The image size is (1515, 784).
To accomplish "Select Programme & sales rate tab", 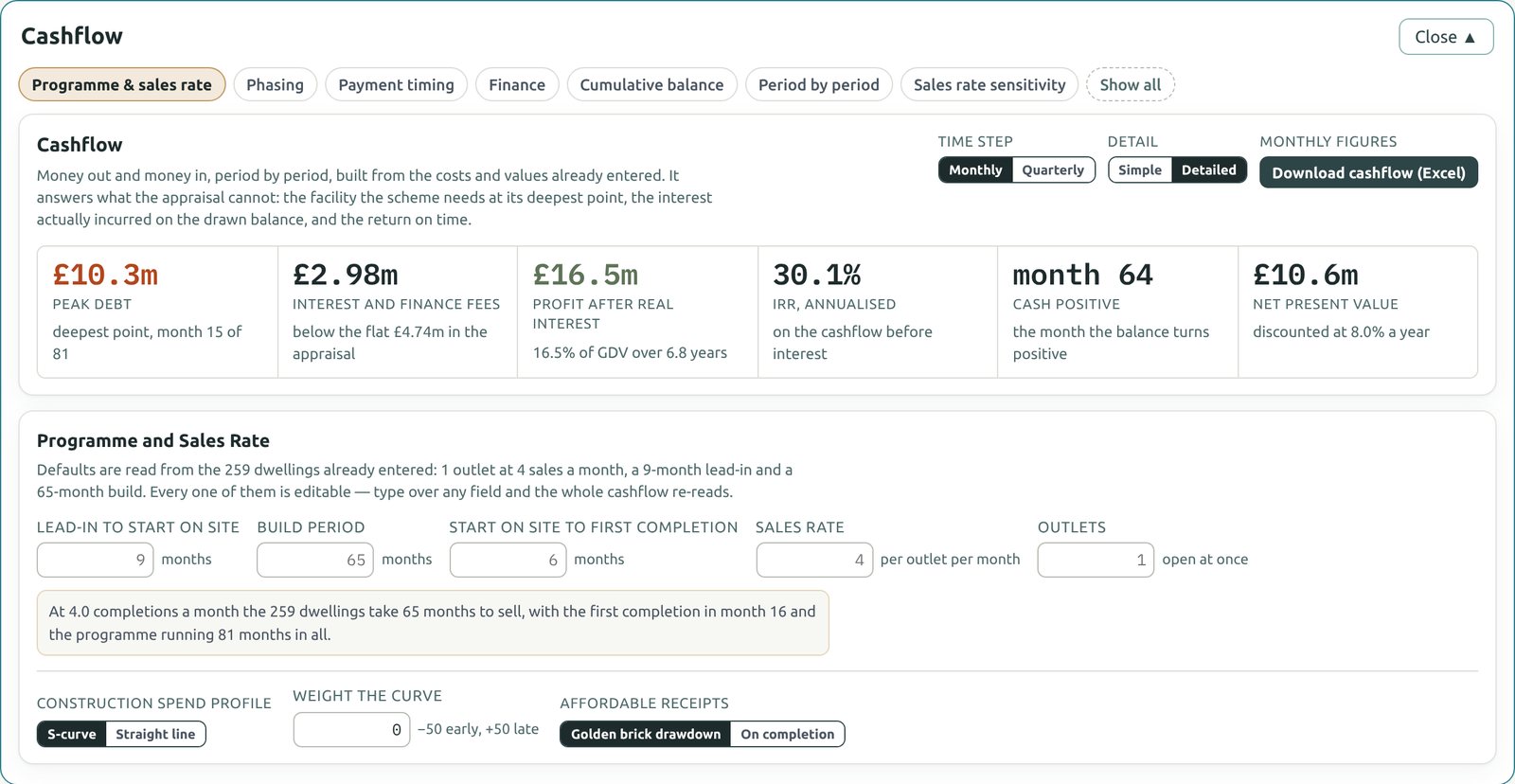I will tap(122, 84).
